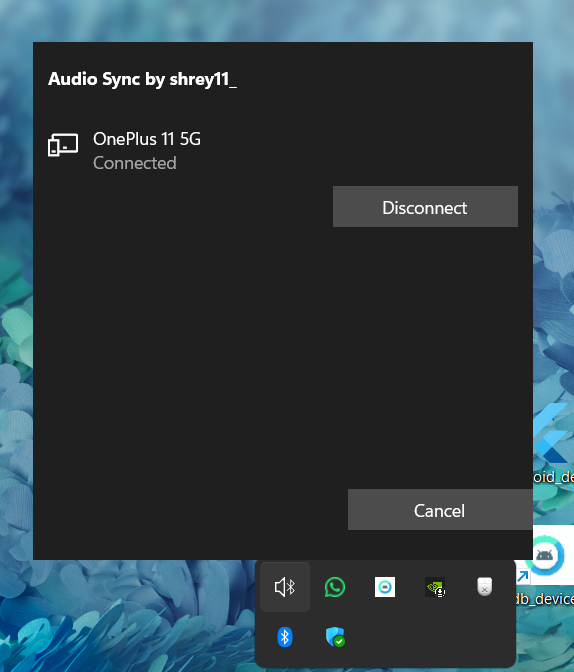
Task: Open WhatsApp from the system tray
Action: [x=335, y=587]
